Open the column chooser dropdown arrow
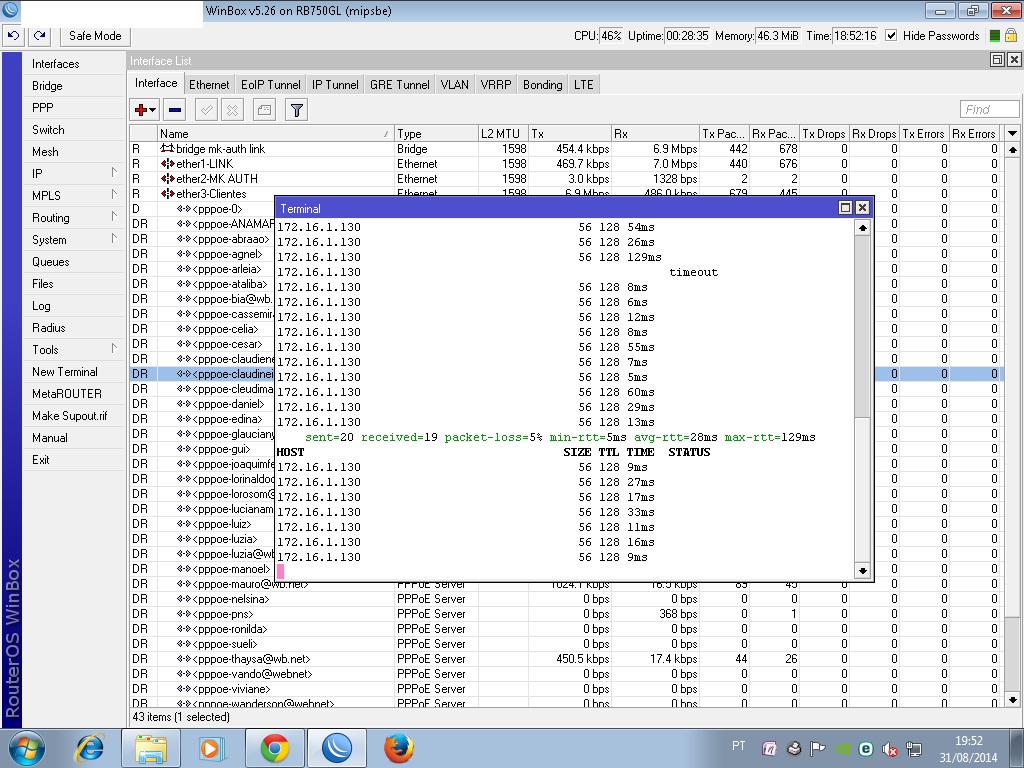The height and width of the screenshot is (768, 1024). (1012, 133)
